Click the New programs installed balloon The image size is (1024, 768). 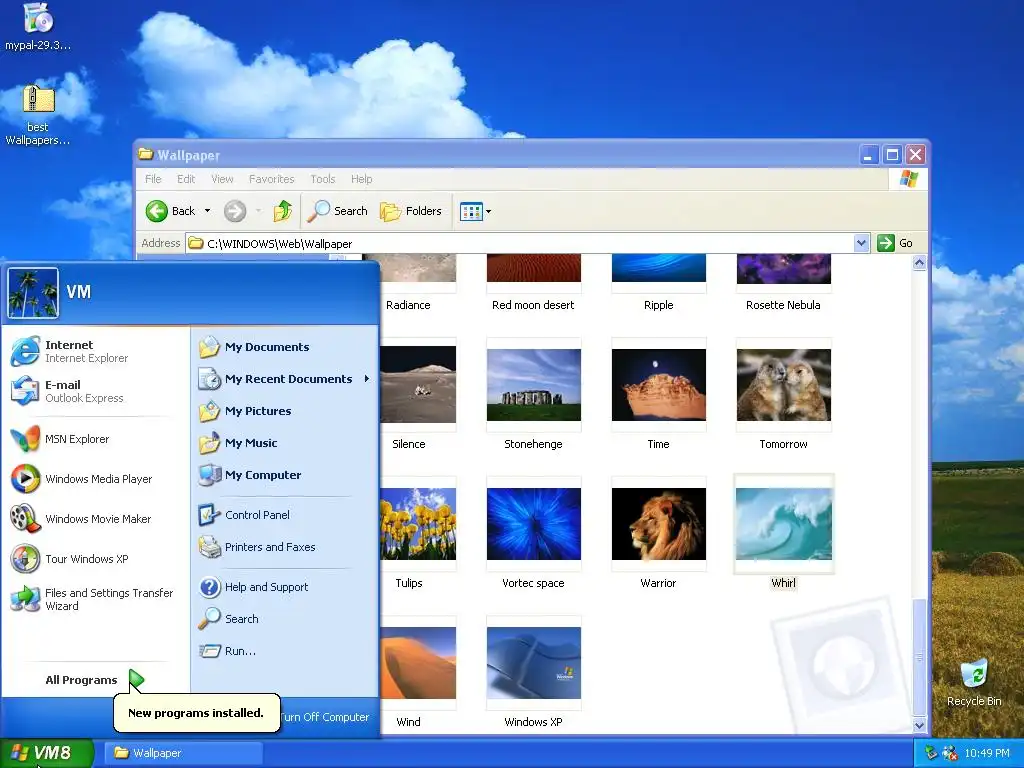click(x=196, y=712)
